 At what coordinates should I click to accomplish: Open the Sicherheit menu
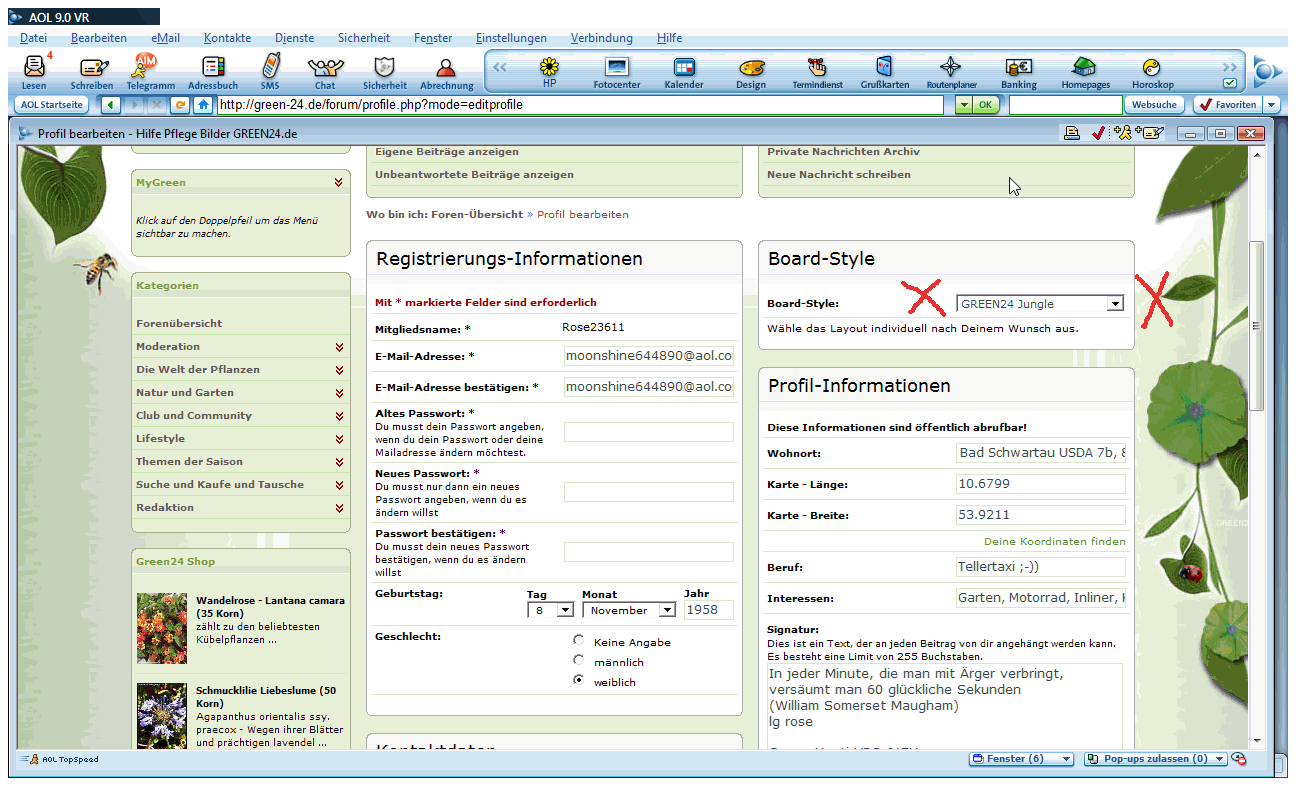(x=364, y=38)
